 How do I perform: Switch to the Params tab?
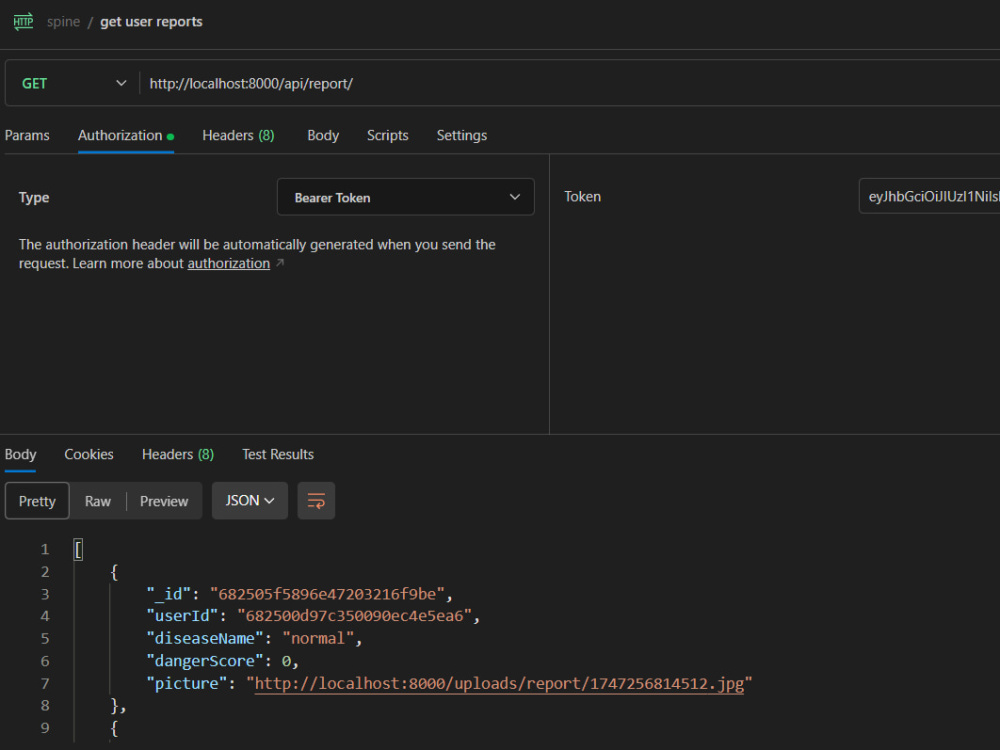(27, 135)
